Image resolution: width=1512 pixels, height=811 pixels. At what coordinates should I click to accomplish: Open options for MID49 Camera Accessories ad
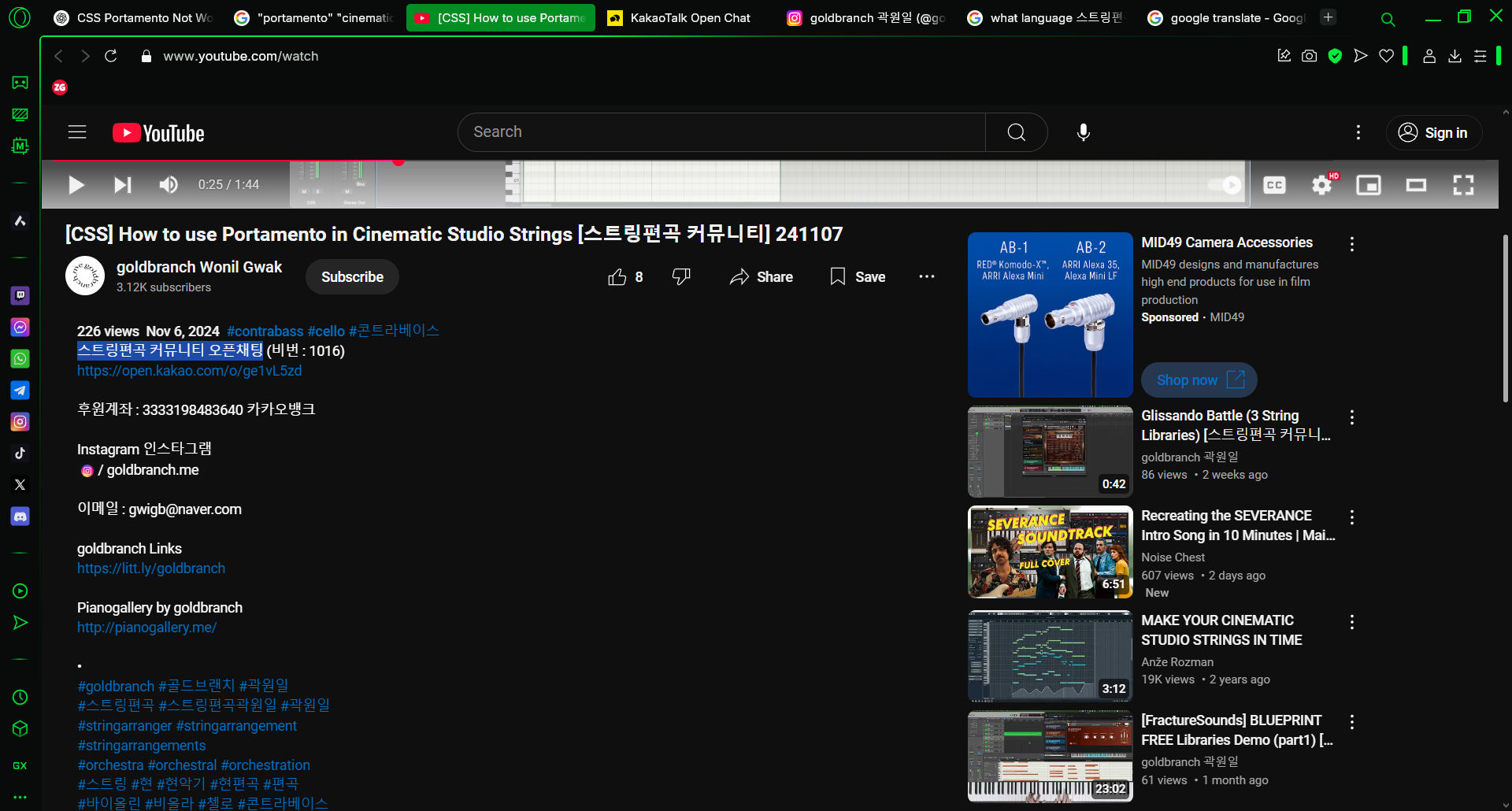pos(1352,244)
